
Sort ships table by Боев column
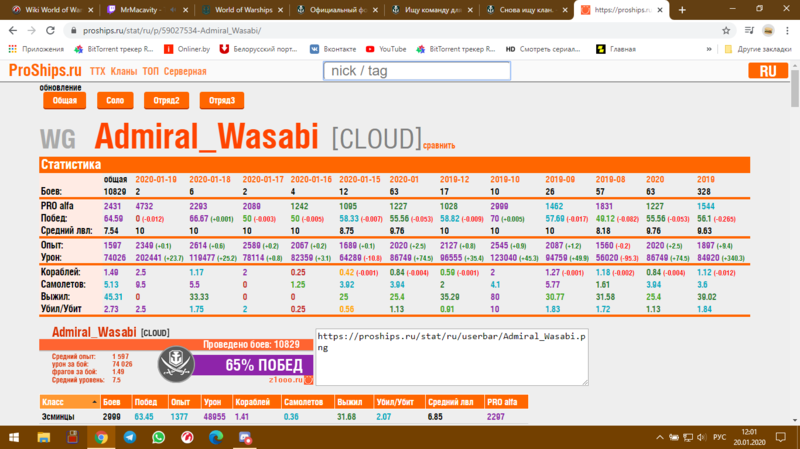tap(116, 402)
